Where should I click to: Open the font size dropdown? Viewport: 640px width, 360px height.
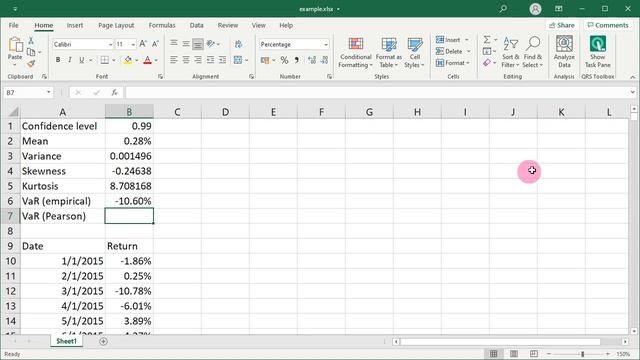133,44
